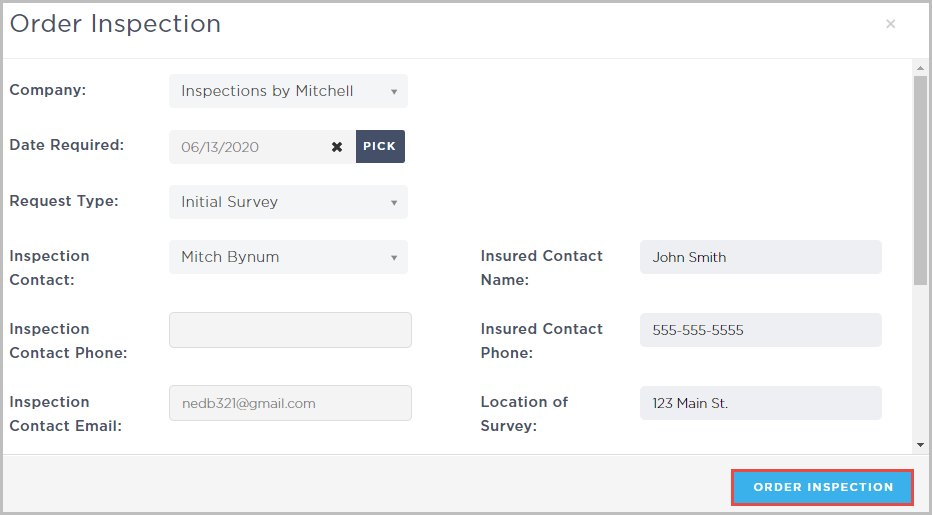This screenshot has height=515, width=932.
Task: Click the PICK date button
Action: [x=380, y=146]
